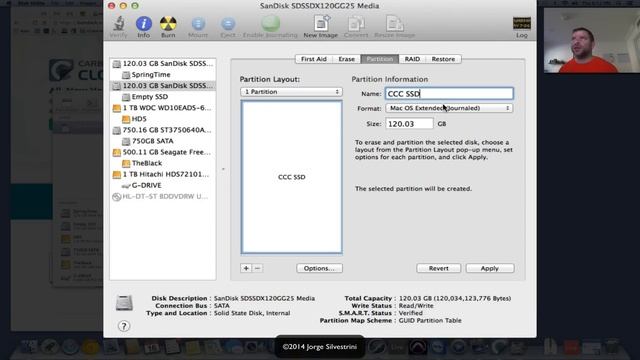The height and width of the screenshot is (360, 640).
Task: Select the Partition tab
Action: click(380, 59)
